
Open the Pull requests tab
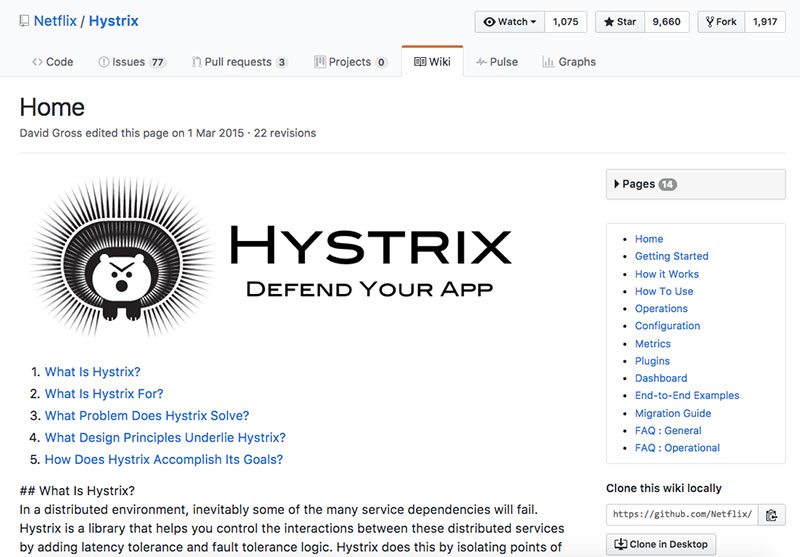pos(239,62)
